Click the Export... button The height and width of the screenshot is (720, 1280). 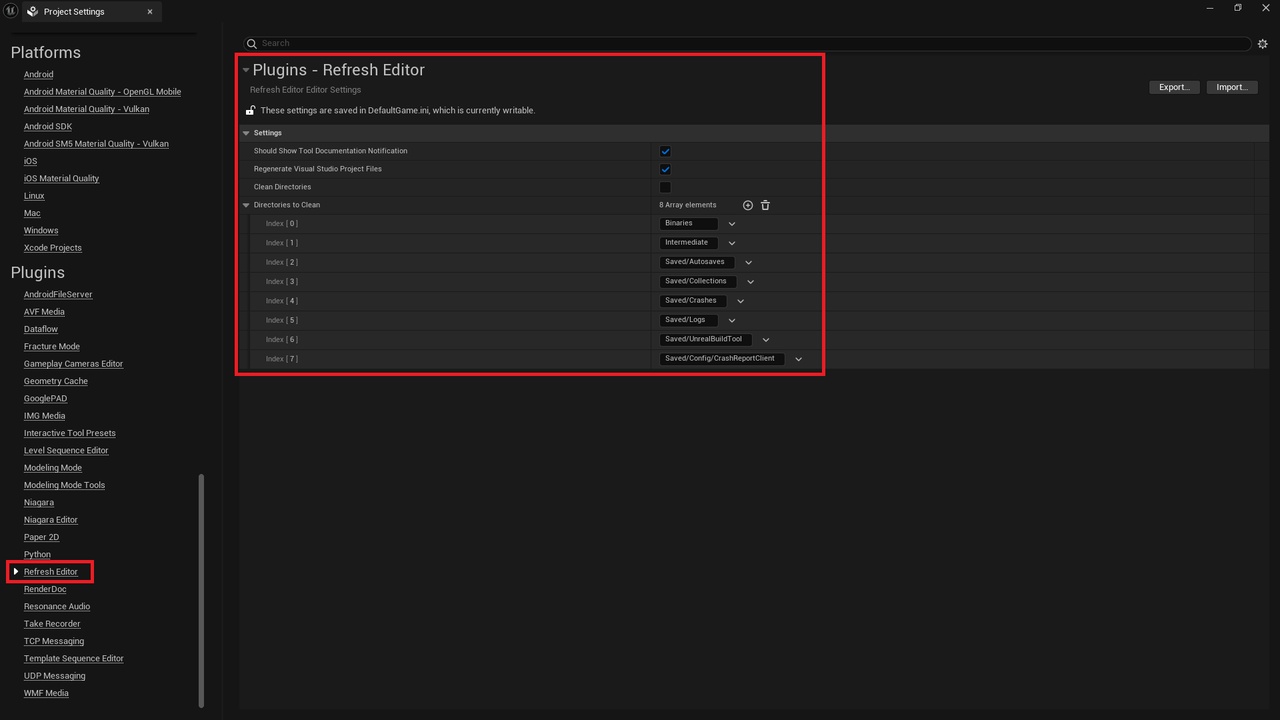click(1174, 87)
